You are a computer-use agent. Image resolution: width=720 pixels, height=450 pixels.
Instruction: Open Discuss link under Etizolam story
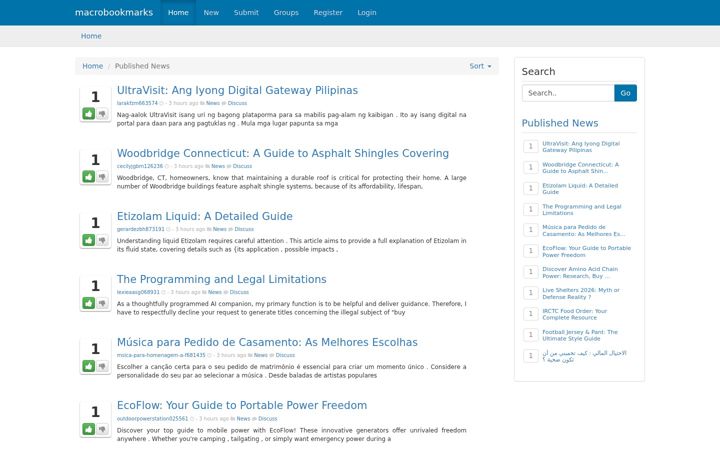click(x=244, y=229)
